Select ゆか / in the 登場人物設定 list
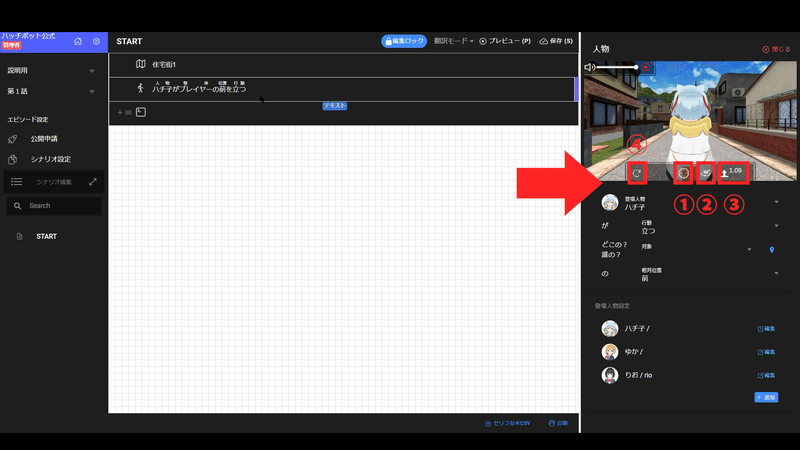 pos(634,352)
